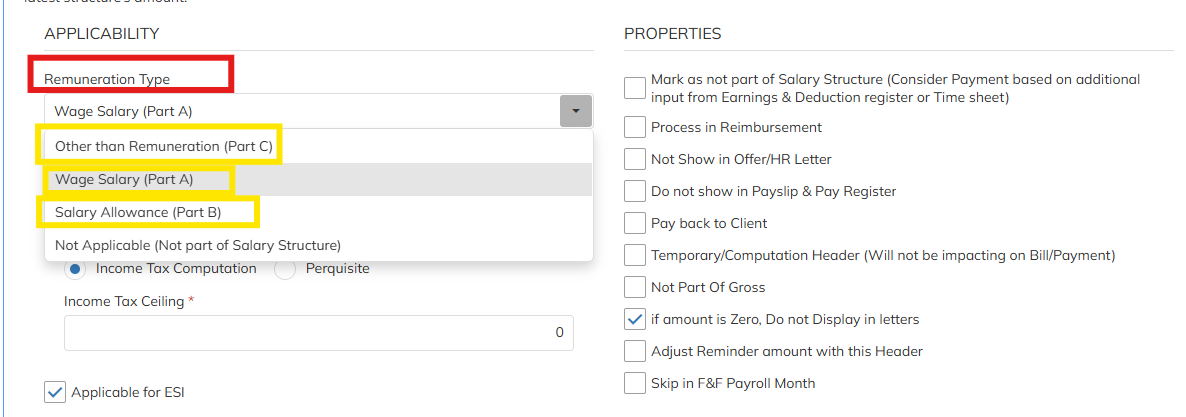Choose Wage Salary (Part A) option
Viewport: 1186px width, 417px height.
pyautogui.click(x=124, y=180)
